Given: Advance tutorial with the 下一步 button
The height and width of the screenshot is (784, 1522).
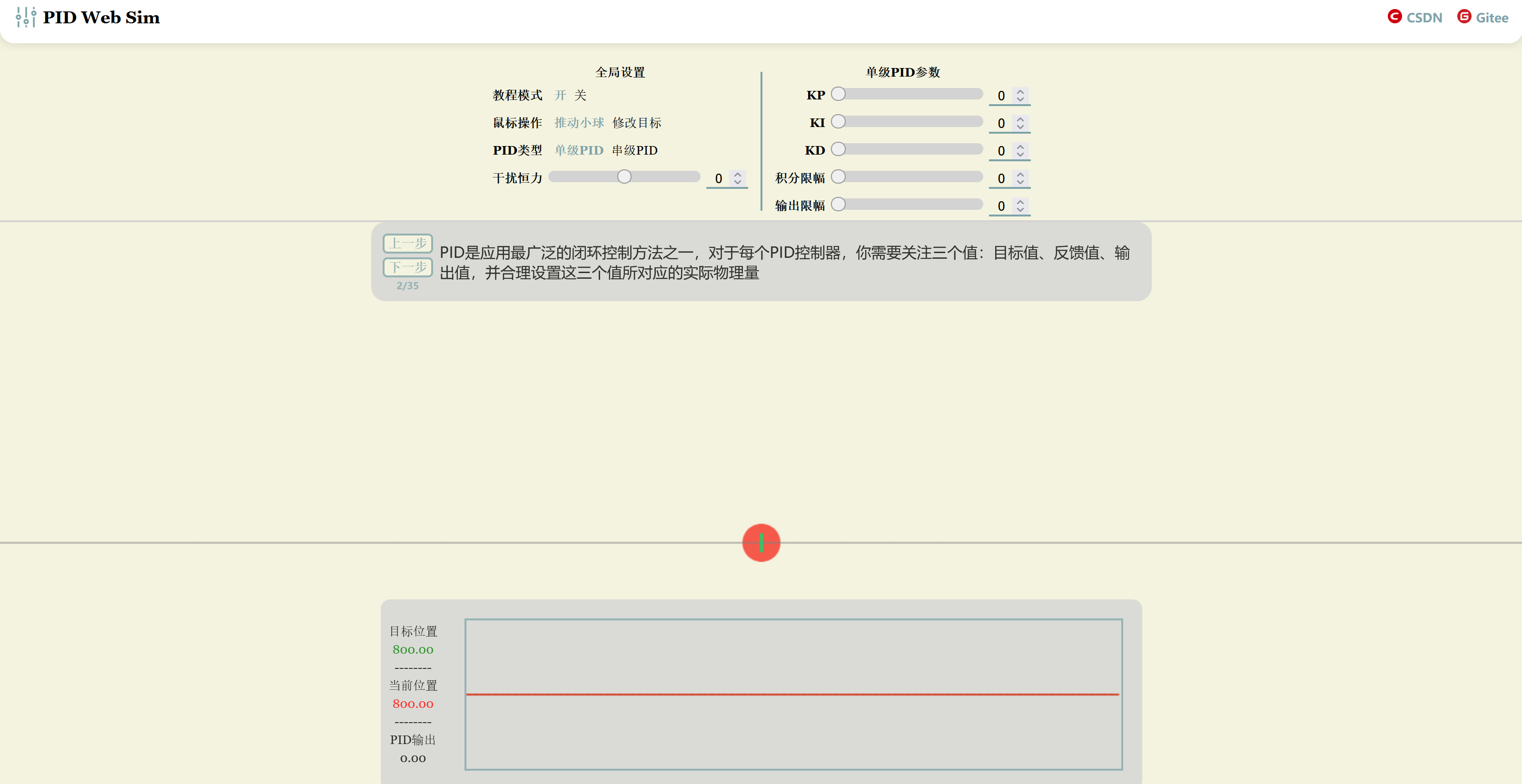Looking at the screenshot, I should click(x=408, y=267).
